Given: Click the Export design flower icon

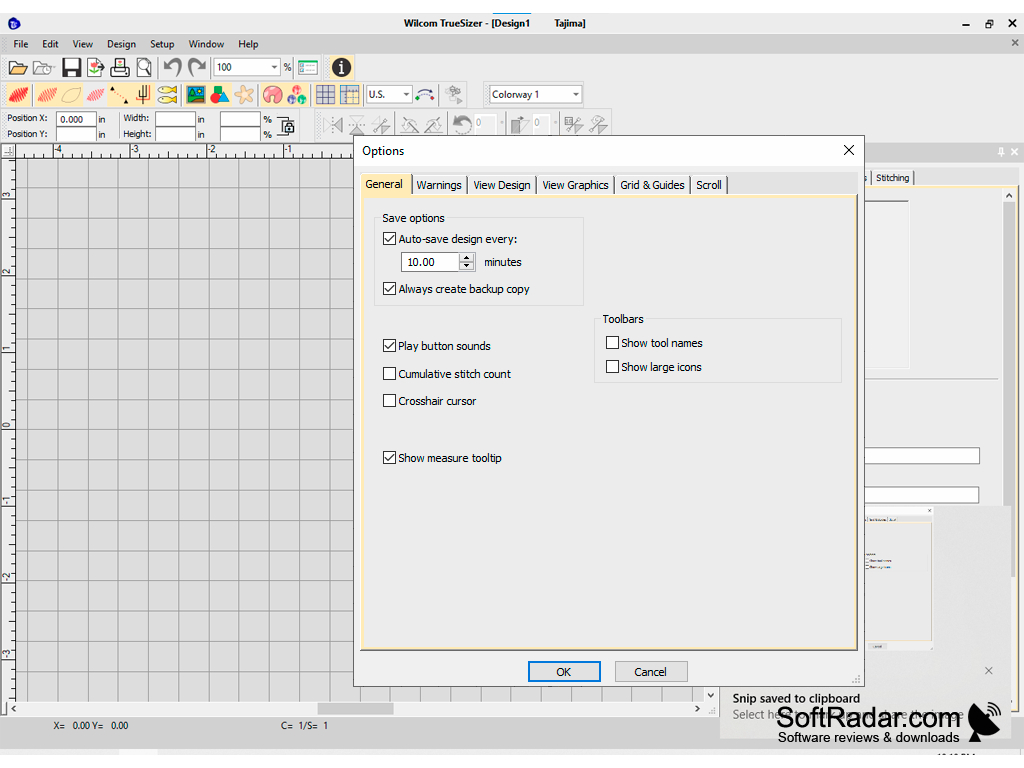Looking at the screenshot, I should tap(95, 67).
